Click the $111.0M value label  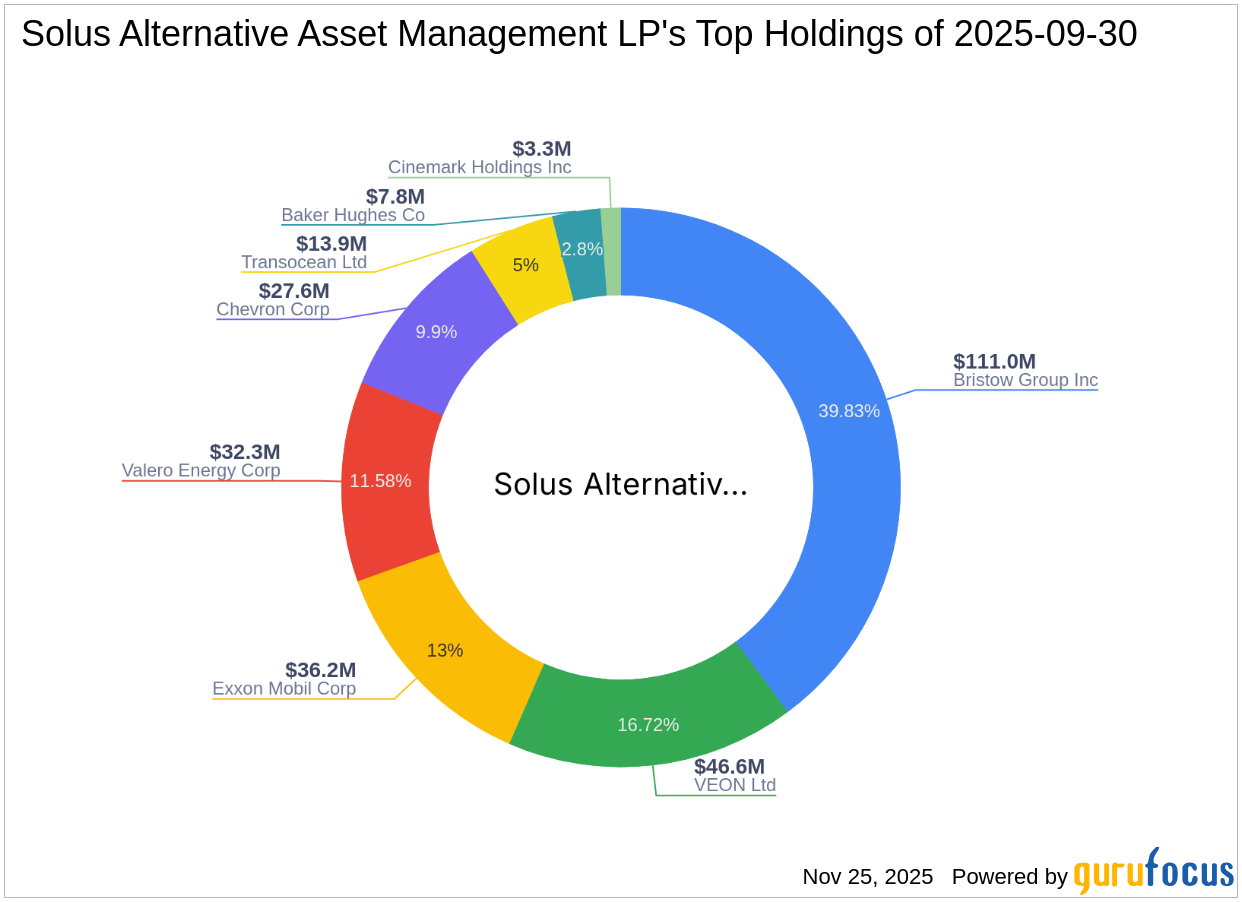coord(993,361)
